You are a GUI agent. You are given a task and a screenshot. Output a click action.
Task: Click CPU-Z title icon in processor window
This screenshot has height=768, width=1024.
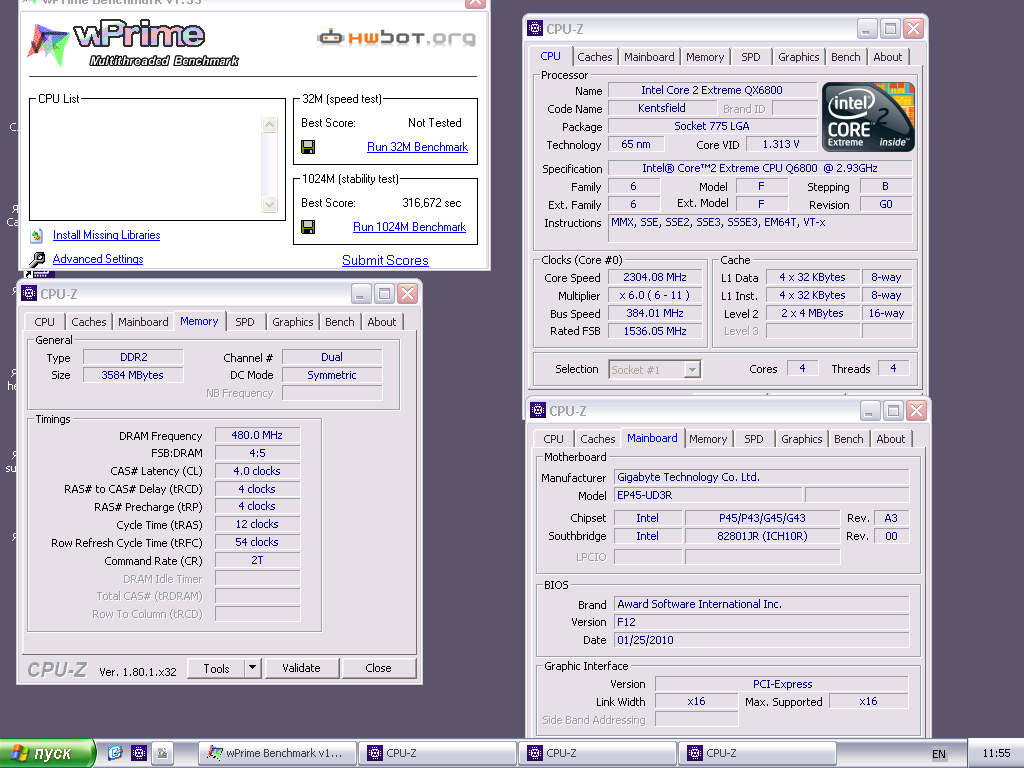(535, 28)
